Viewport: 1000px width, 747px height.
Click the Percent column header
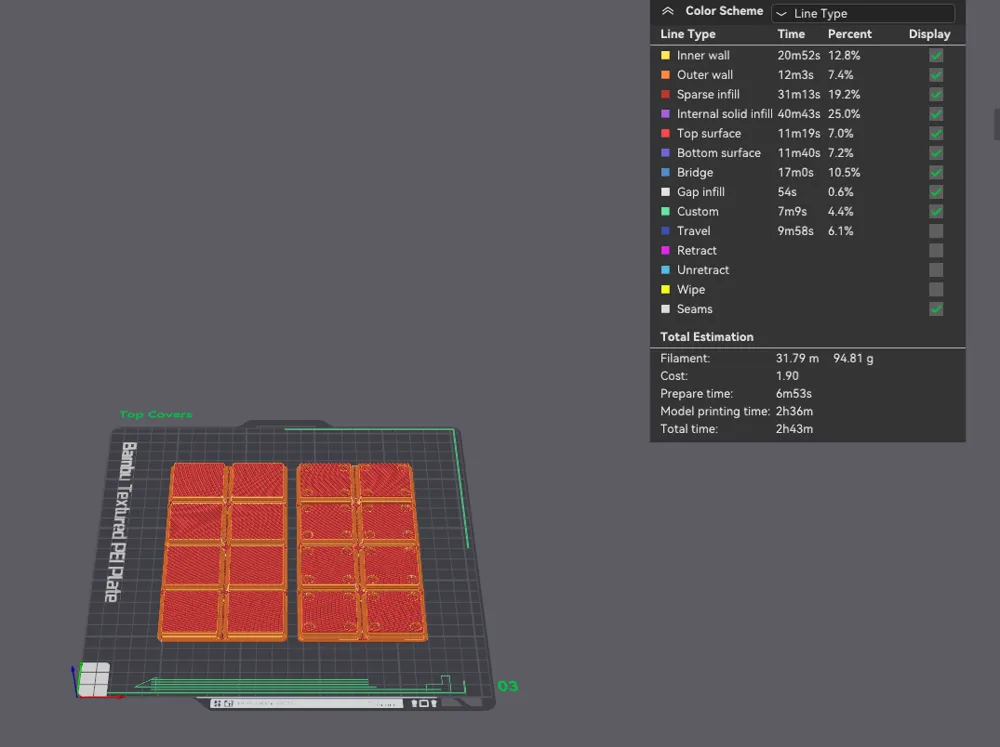849,34
